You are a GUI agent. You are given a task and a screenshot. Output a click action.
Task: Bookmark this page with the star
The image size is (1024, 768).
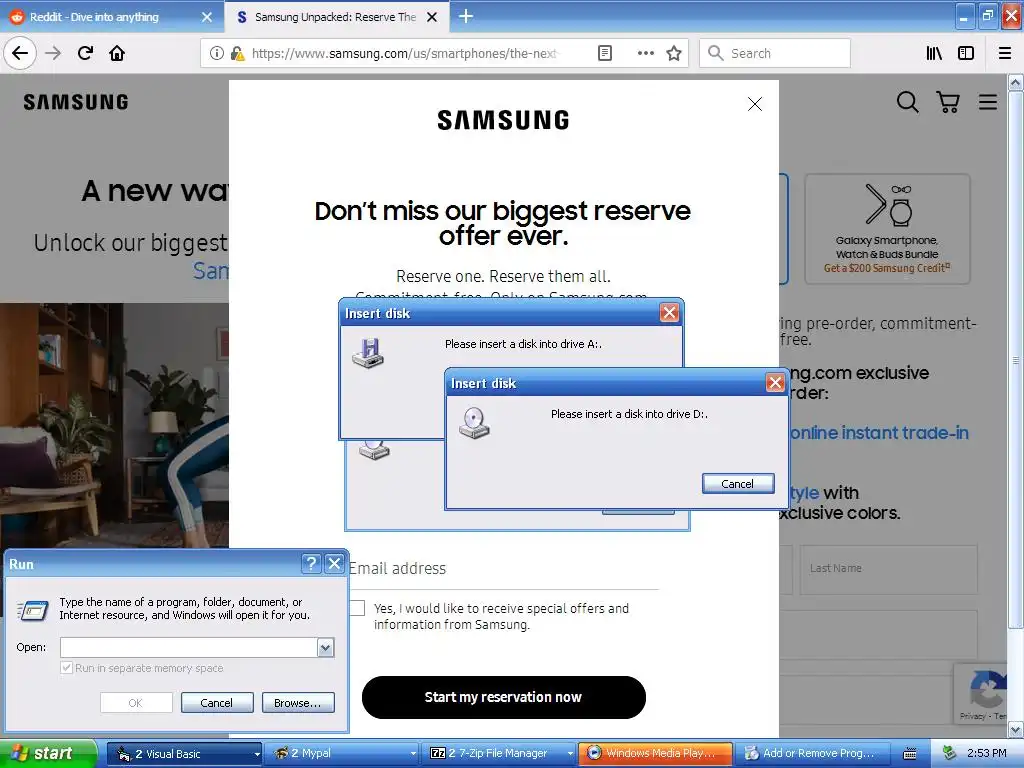(674, 53)
